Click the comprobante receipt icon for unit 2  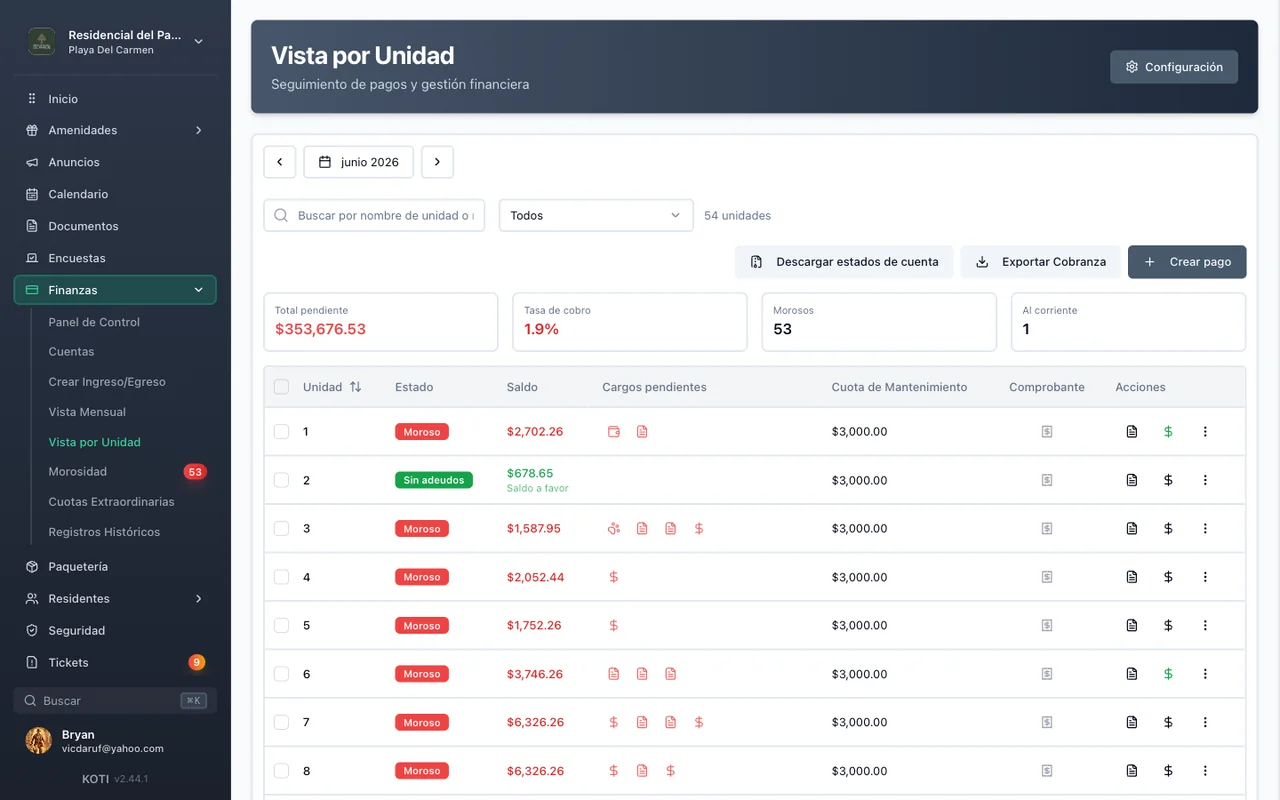[1047, 480]
